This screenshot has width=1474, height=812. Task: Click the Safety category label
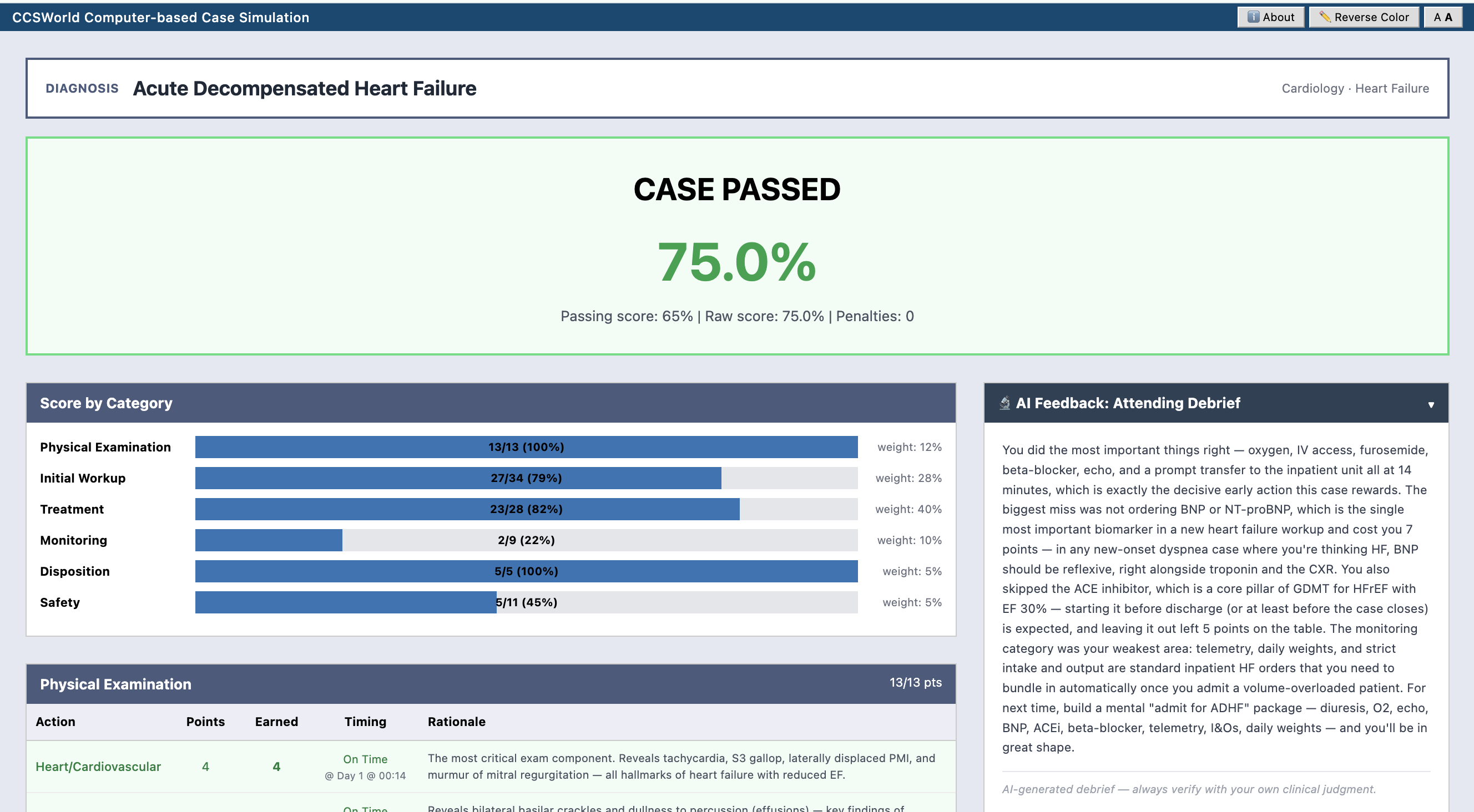[60, 602]
